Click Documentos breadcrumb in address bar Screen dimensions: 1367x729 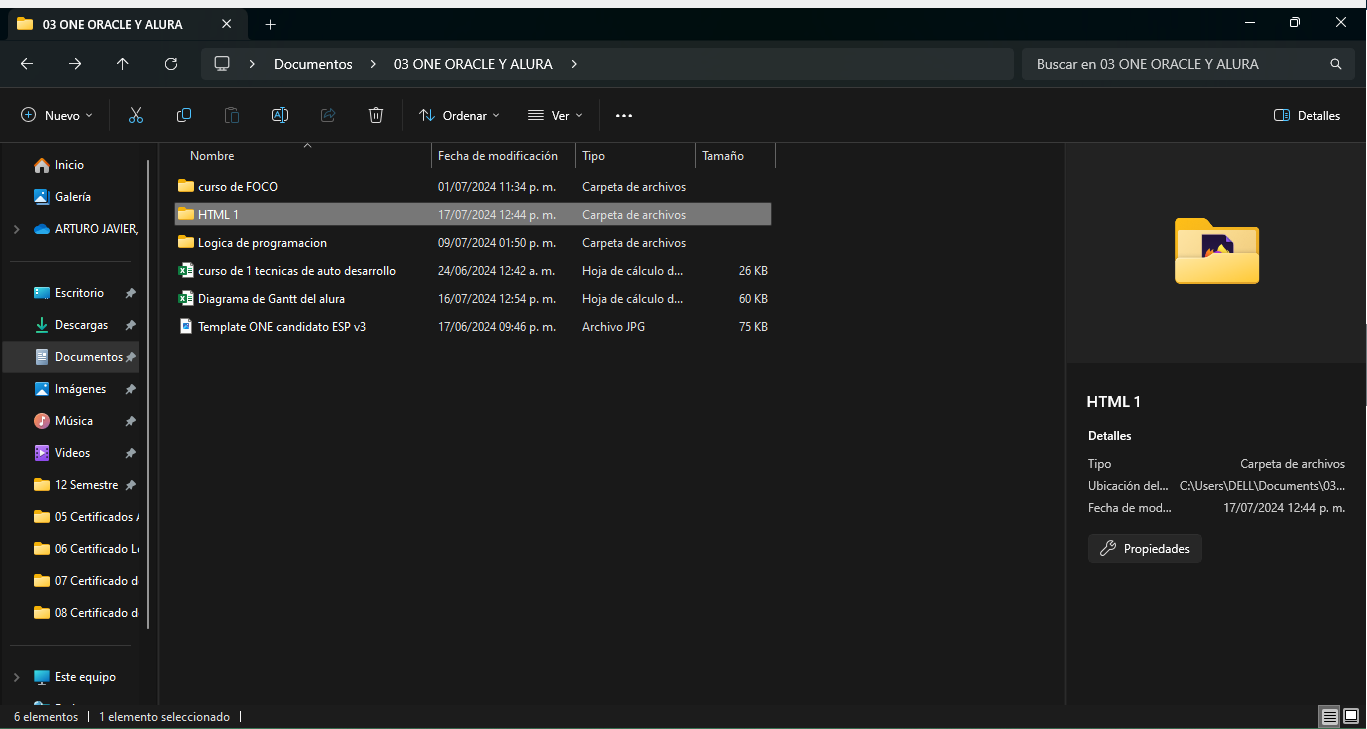click(x=313, y=64)
